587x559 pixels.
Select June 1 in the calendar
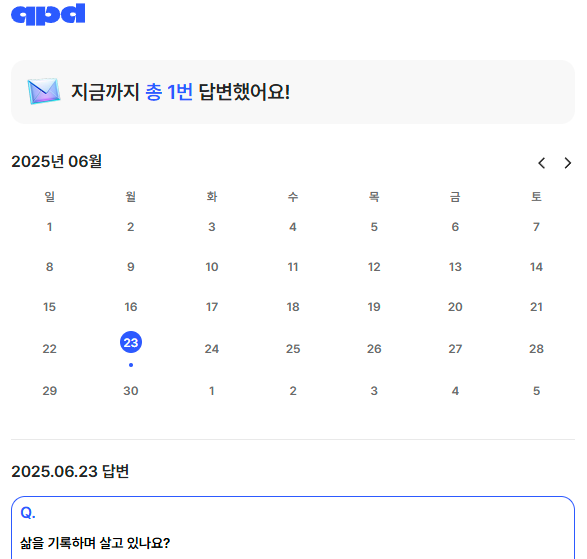pyautogui.click(x=49, y=227)
